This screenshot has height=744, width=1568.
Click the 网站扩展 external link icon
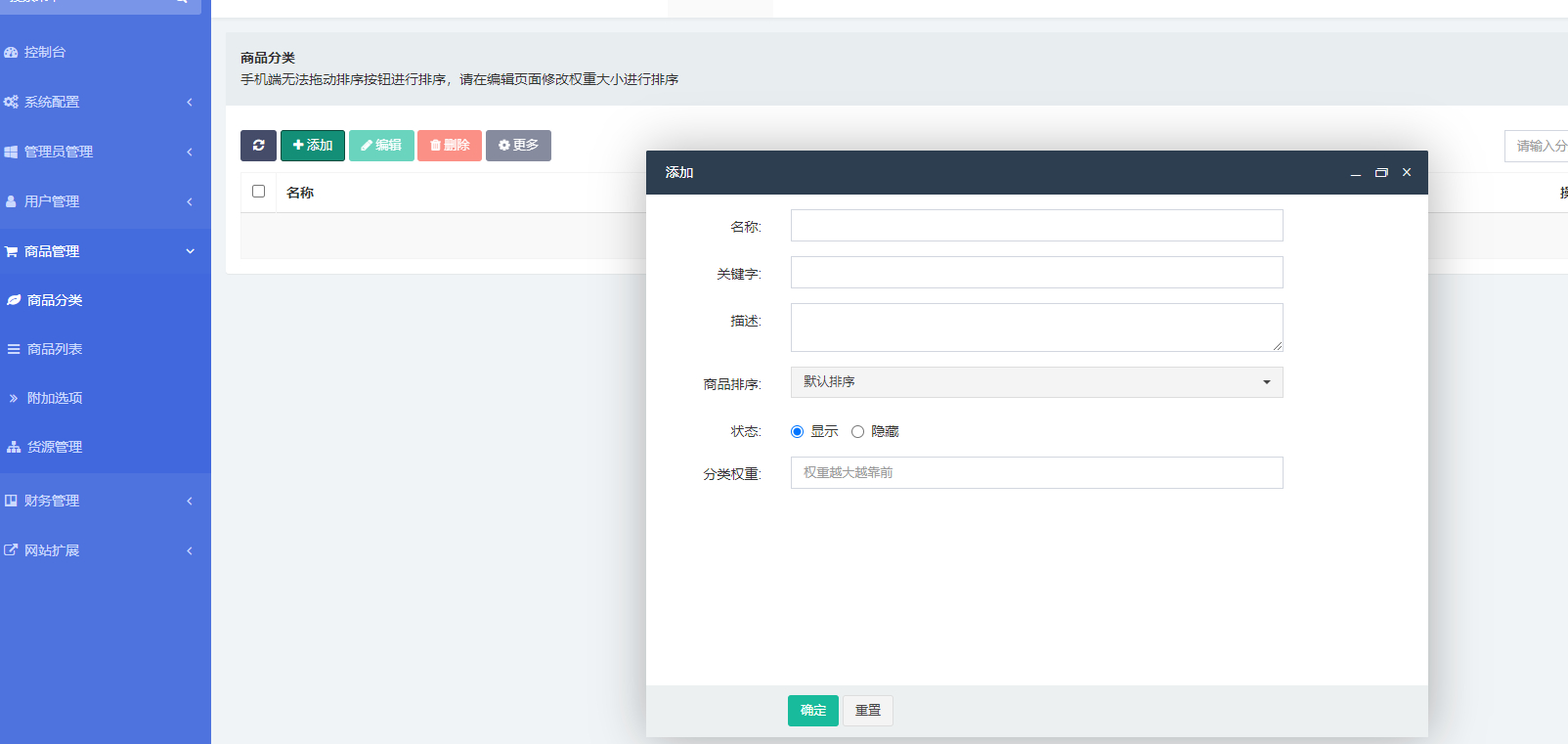tap(11, 550)
